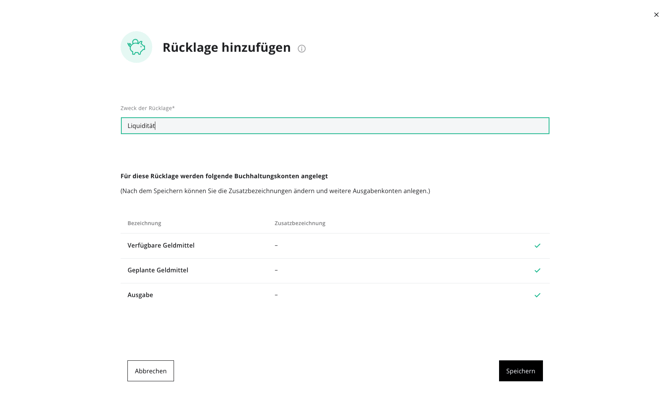Click the checkmark in the Geplante Geldmittel row
The height and width of the screenshot is (400, 670).
[537, 271]
